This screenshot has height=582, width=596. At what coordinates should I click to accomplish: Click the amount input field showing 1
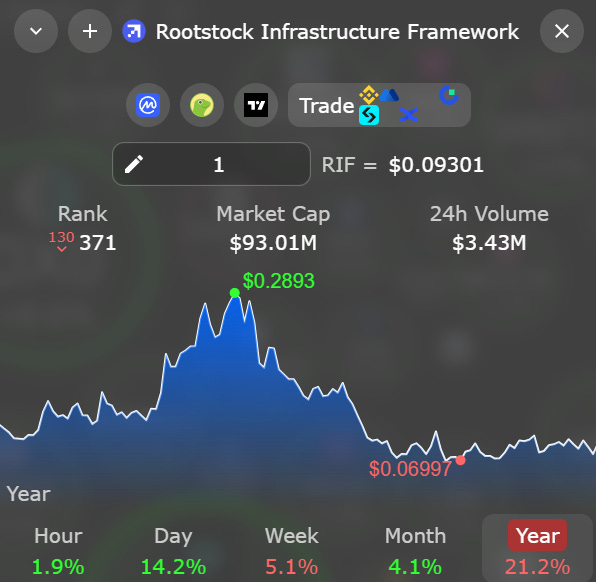(x=211, y=164)
